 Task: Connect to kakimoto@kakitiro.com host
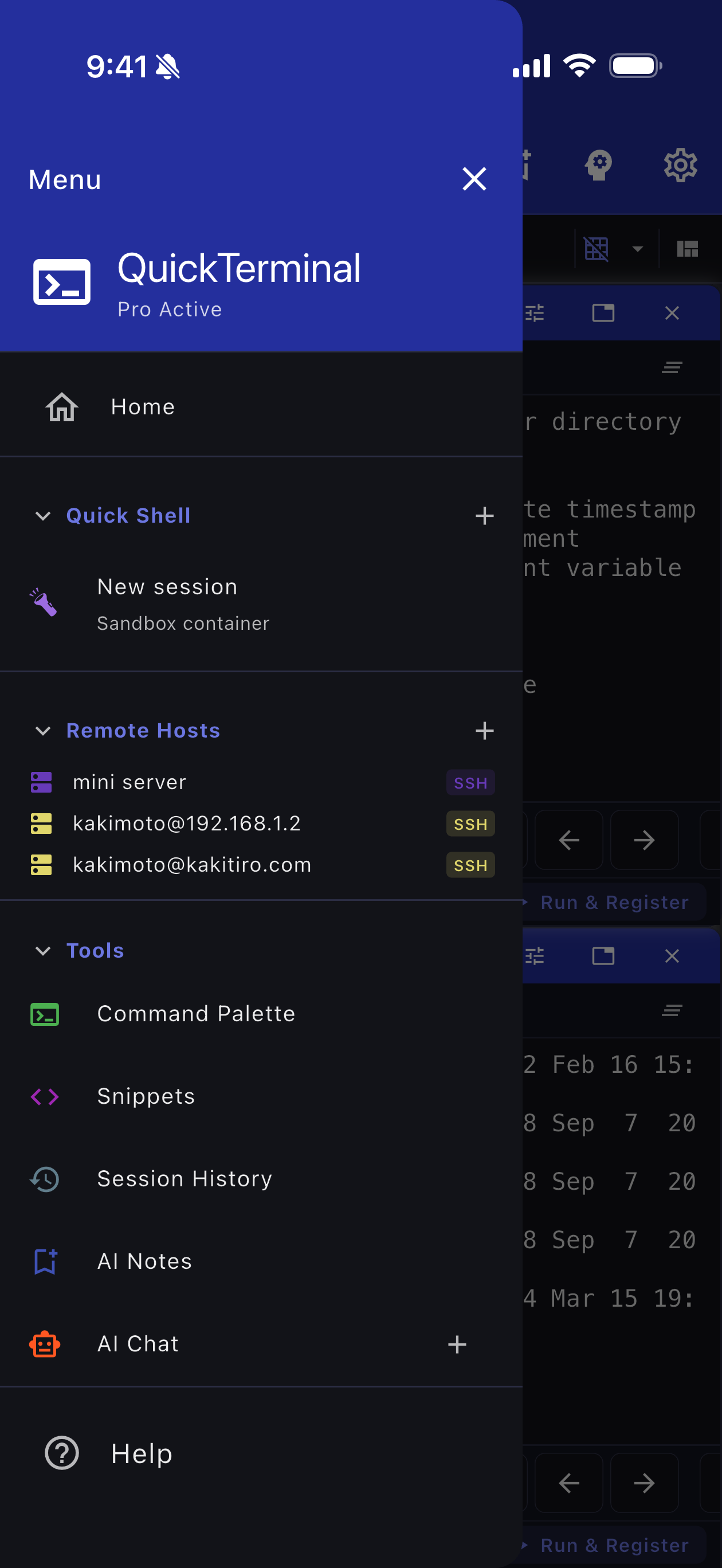coord(261,865)
